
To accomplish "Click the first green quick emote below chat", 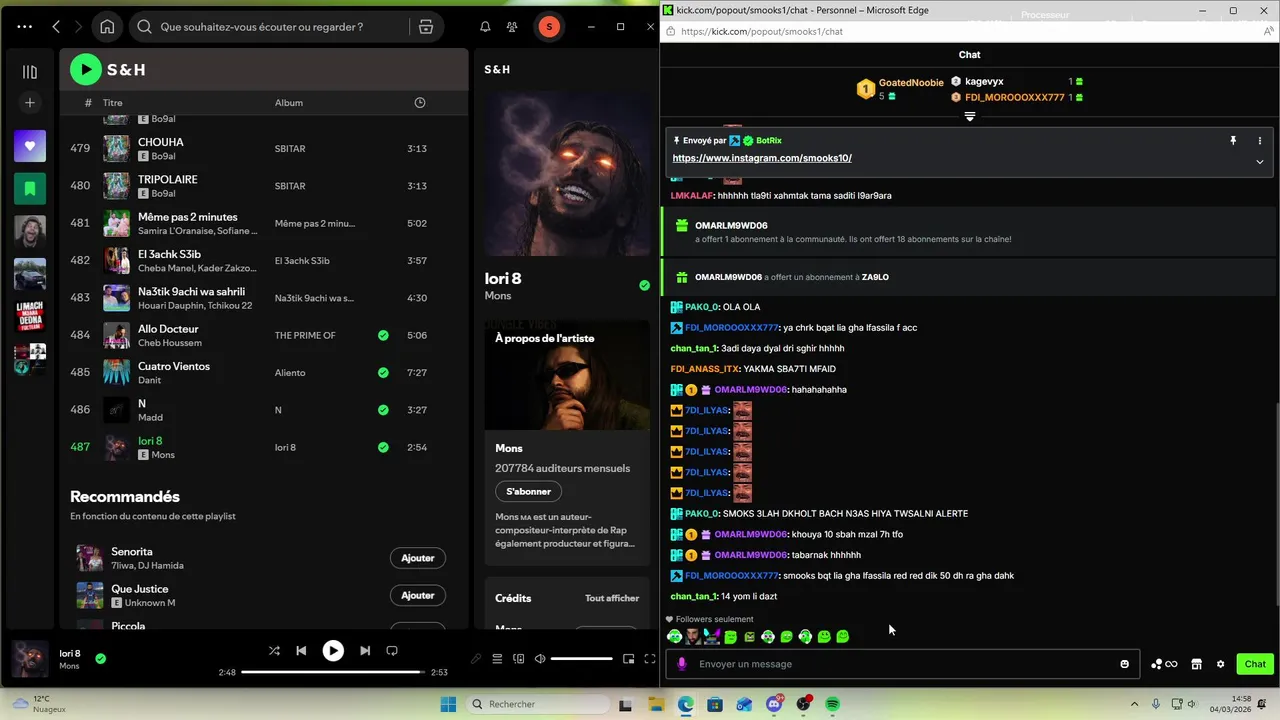I will point(675,636).
